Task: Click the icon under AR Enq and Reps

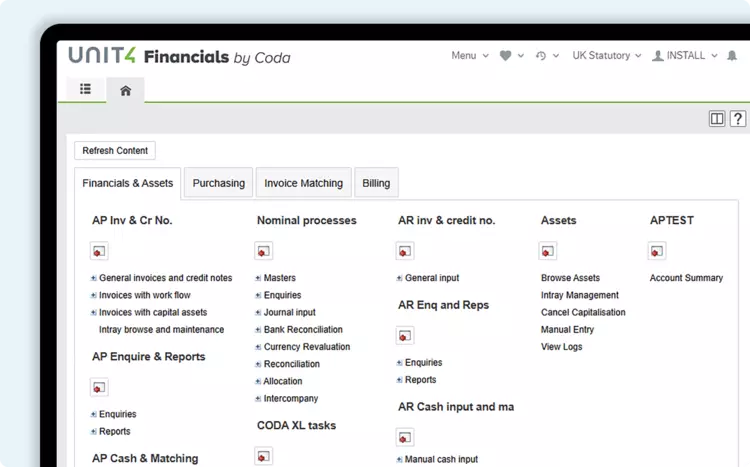Action: coord(405,335)
